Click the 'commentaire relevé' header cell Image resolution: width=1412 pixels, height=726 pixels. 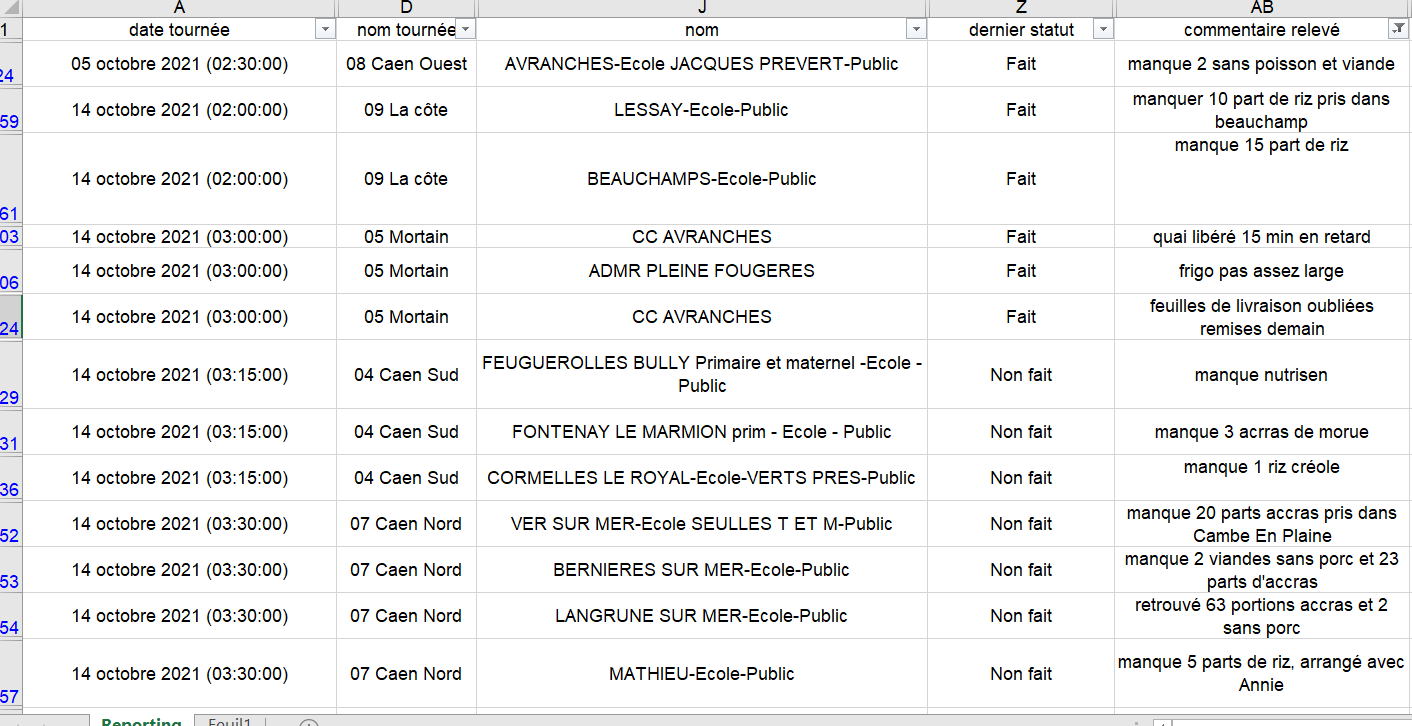click(1262, 30)
